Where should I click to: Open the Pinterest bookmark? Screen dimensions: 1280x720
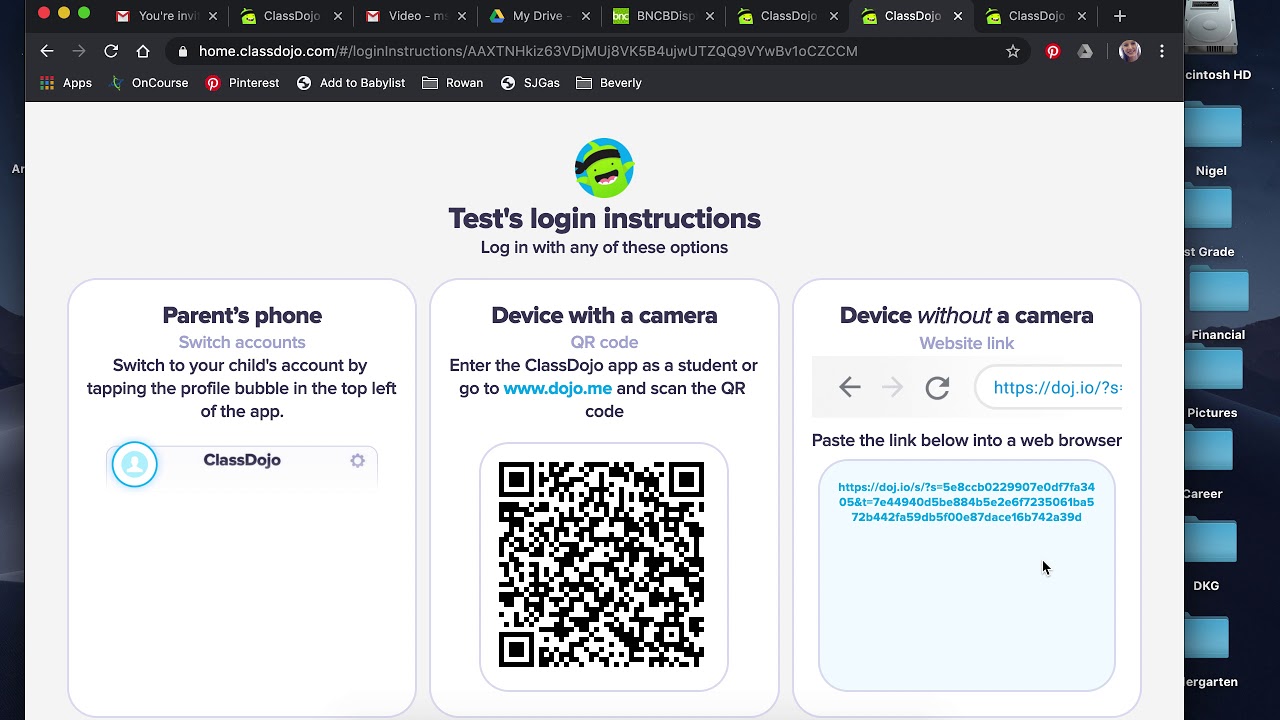pyautogui.click(x=242, y=83)
